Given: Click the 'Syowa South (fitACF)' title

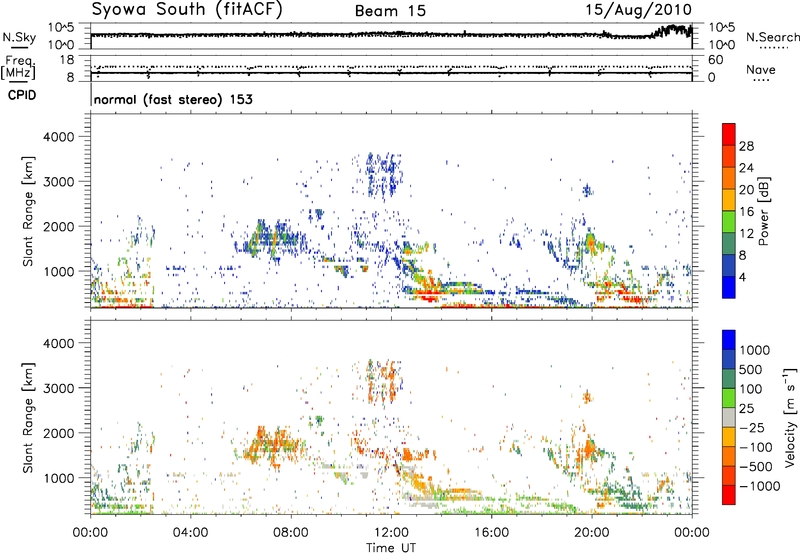Looking at the screenshot, I should click(x=186, y=9).
